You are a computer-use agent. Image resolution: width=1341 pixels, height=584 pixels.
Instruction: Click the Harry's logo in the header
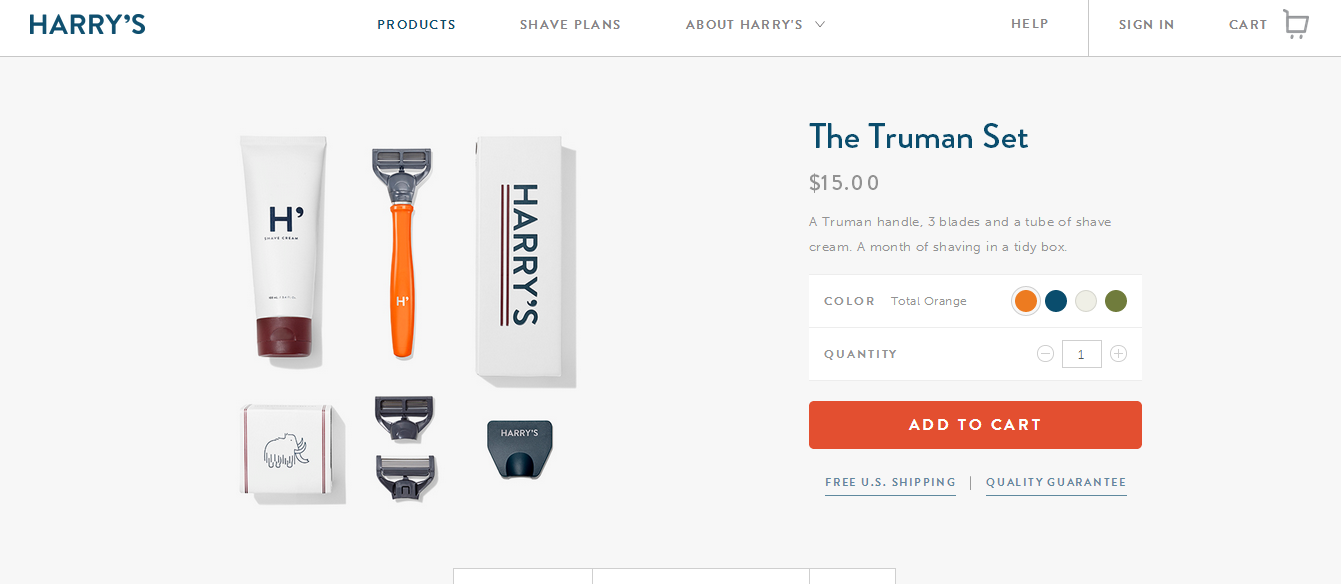[87, 25]
